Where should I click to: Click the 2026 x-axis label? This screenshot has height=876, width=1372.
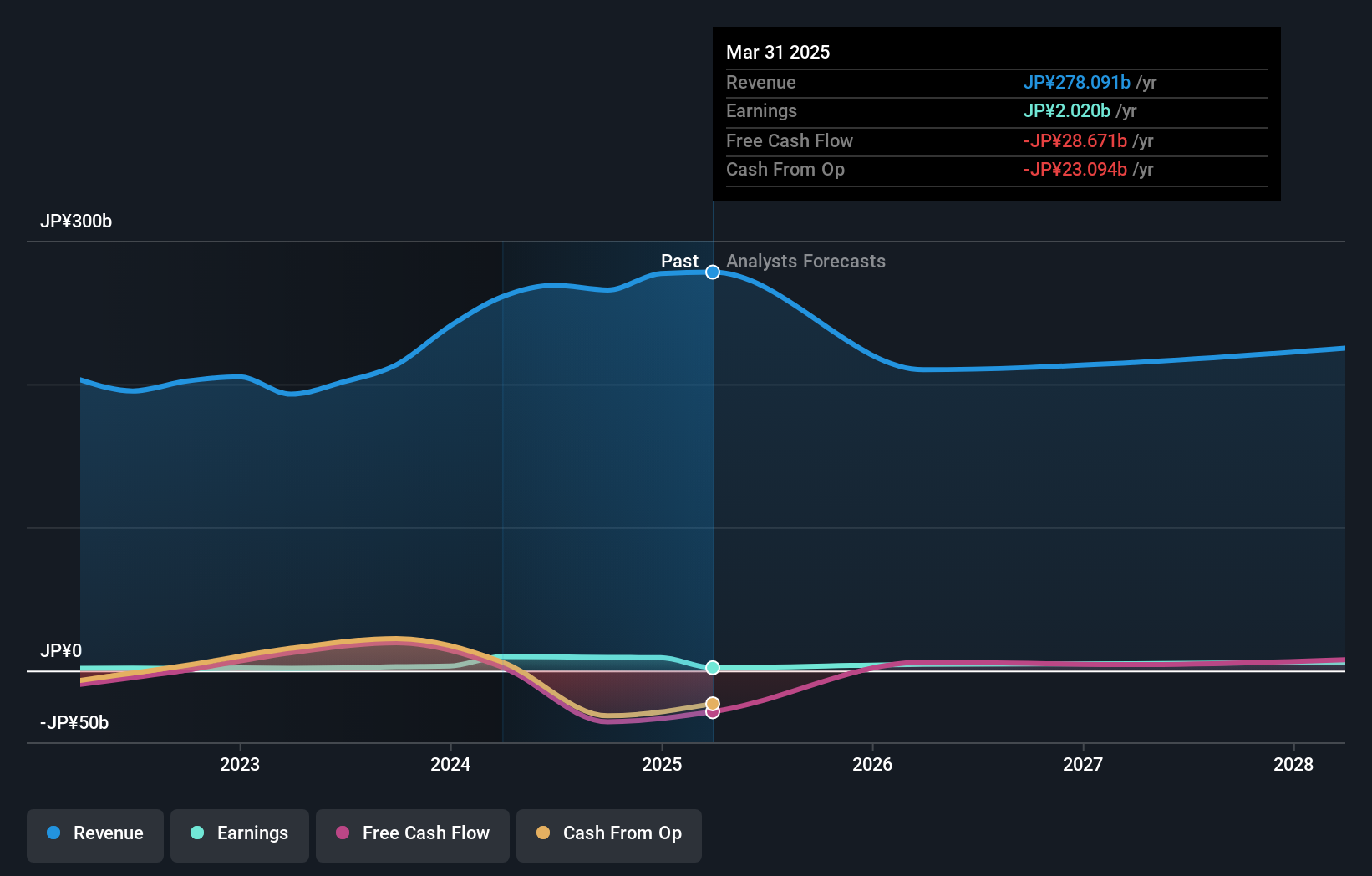click(x=872, y=764)
